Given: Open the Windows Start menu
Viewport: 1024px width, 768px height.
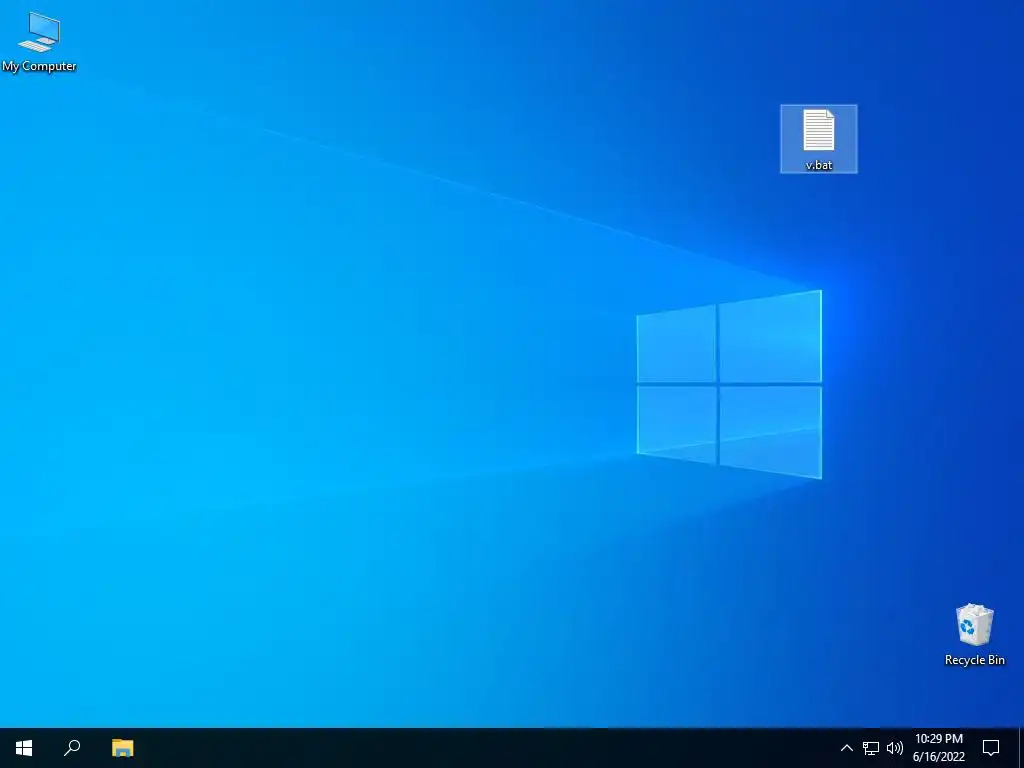Looking at the screenshot, I should [x=24, y=748].
